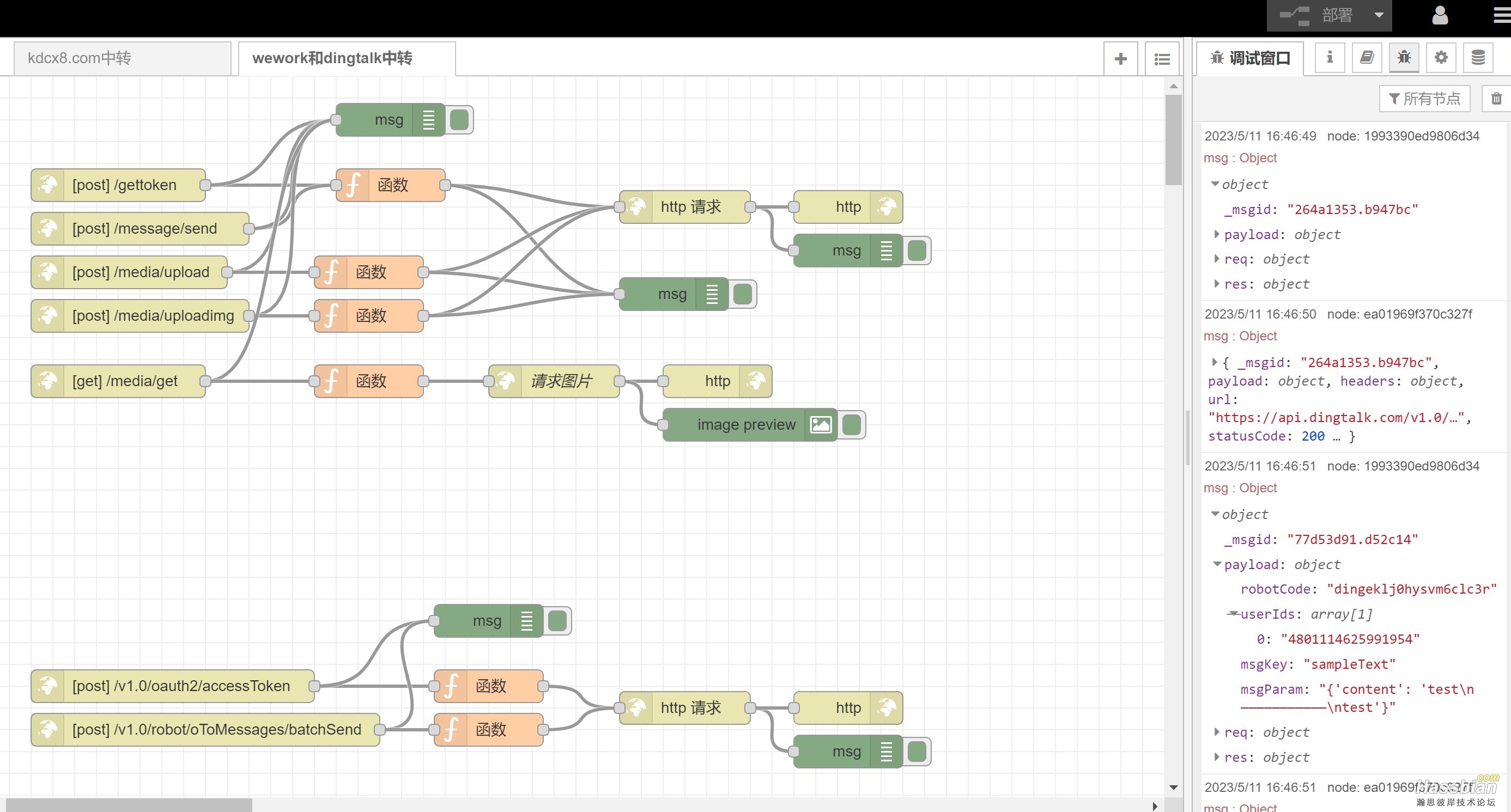Toggle the bottom-right msg debug node button

pos(917,752)
